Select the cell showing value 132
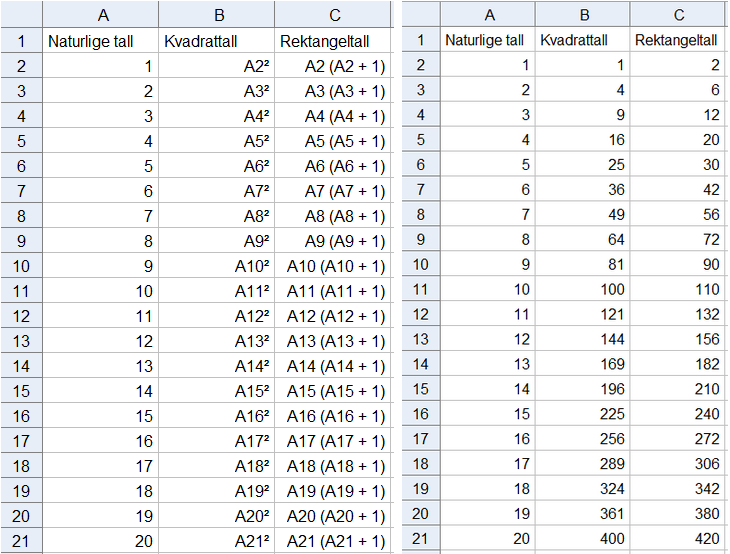This screenshot has width=730, height=554. [679, 315]
